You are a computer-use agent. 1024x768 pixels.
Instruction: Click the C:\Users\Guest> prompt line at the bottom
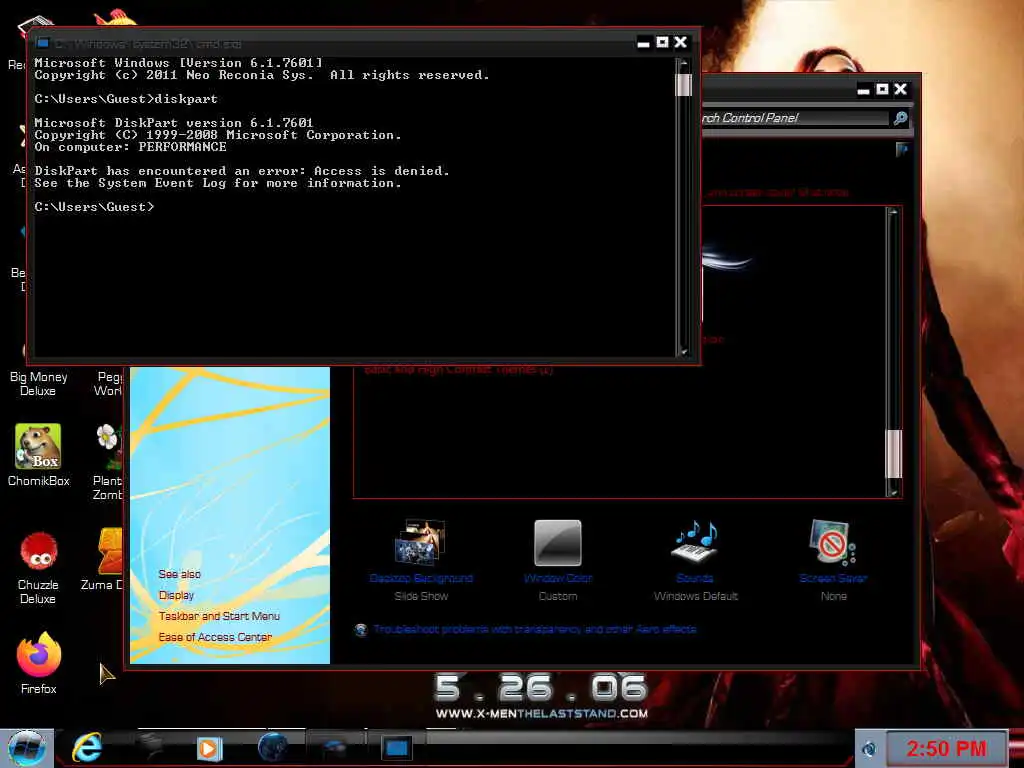coord(95,207)
